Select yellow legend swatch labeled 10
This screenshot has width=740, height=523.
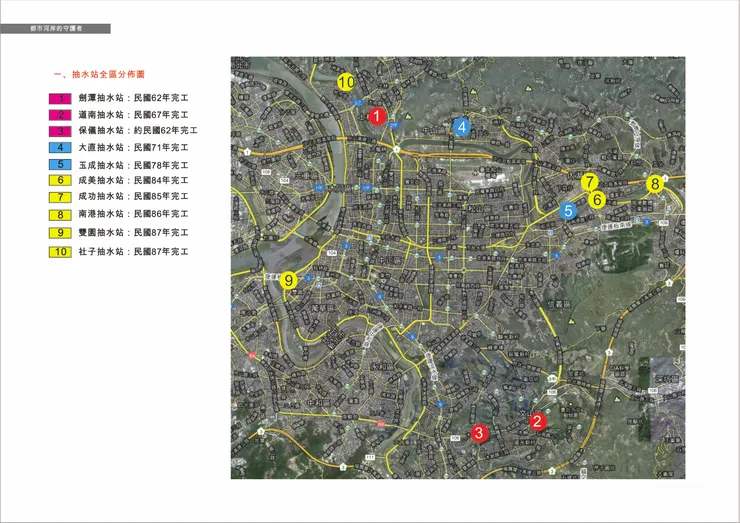point(60,252)
